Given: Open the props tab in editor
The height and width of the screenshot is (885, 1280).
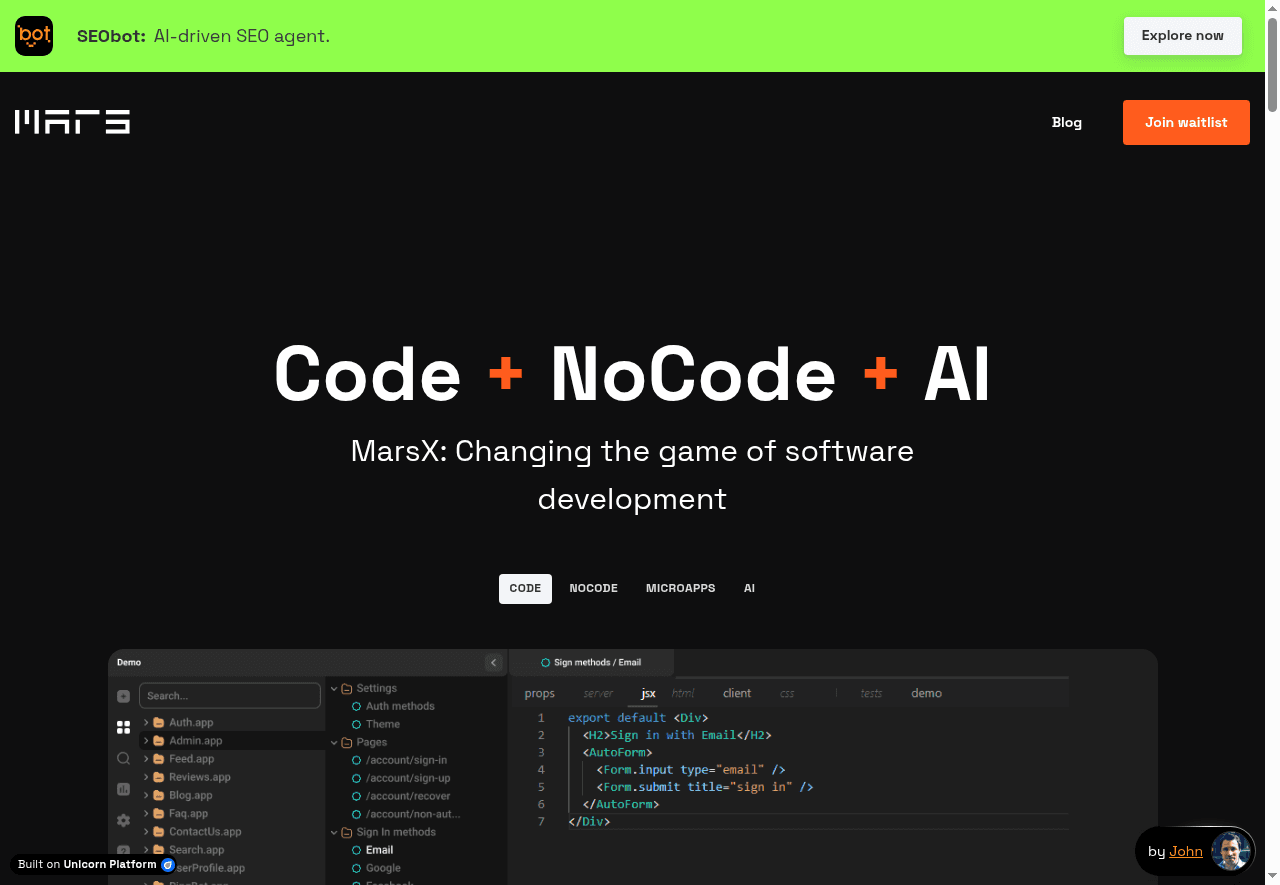Looking at the screenshot, I should coord(539,693).
